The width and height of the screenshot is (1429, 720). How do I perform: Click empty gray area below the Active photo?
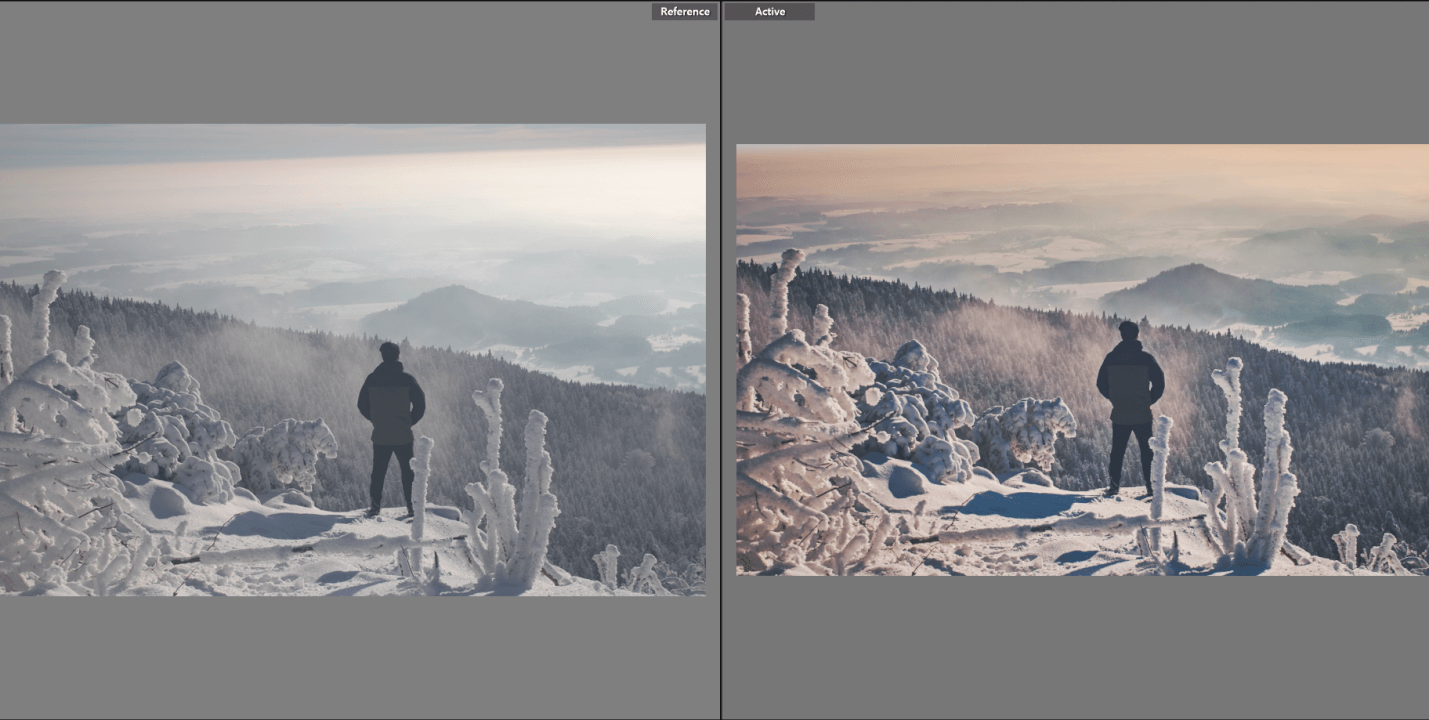(1080, 645)
